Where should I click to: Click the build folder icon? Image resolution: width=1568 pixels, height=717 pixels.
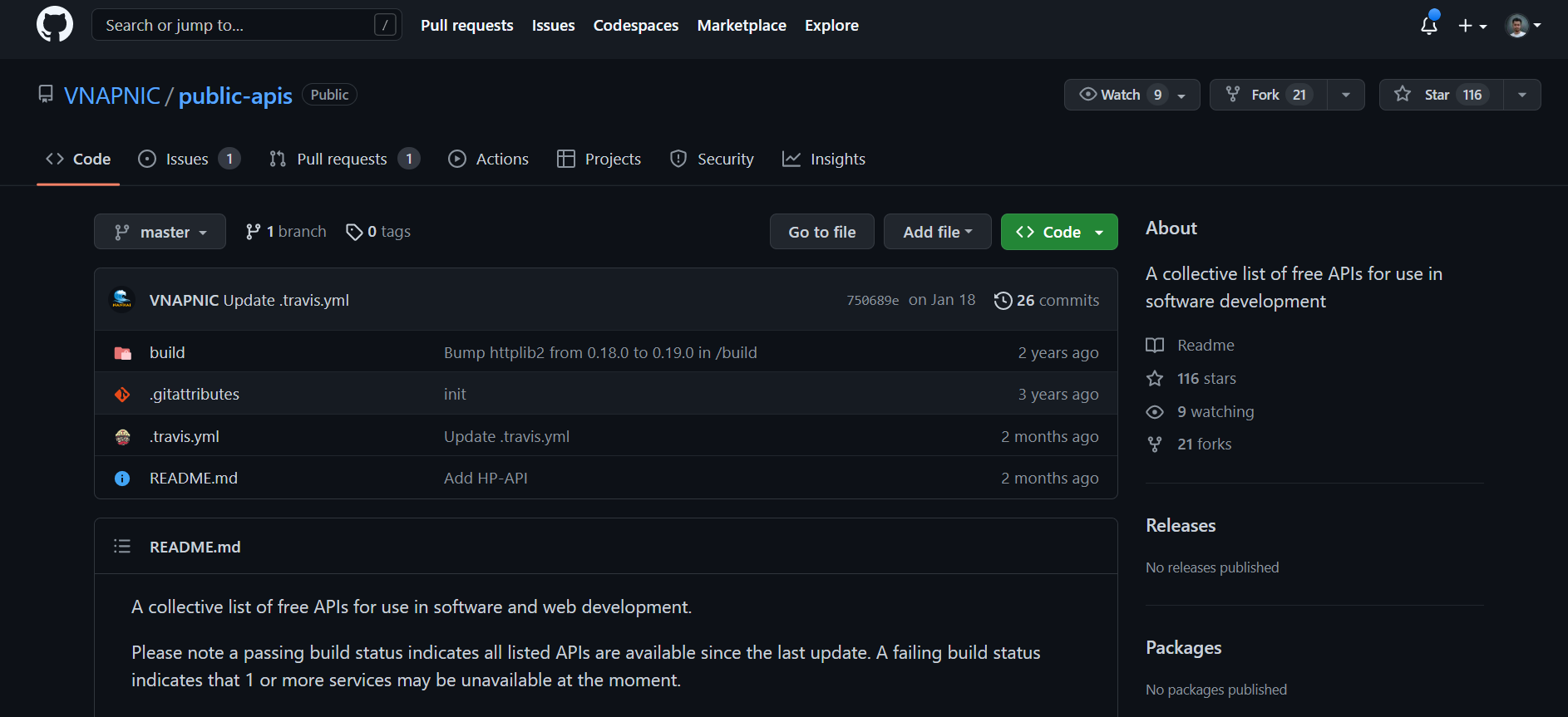pos(122,353)
